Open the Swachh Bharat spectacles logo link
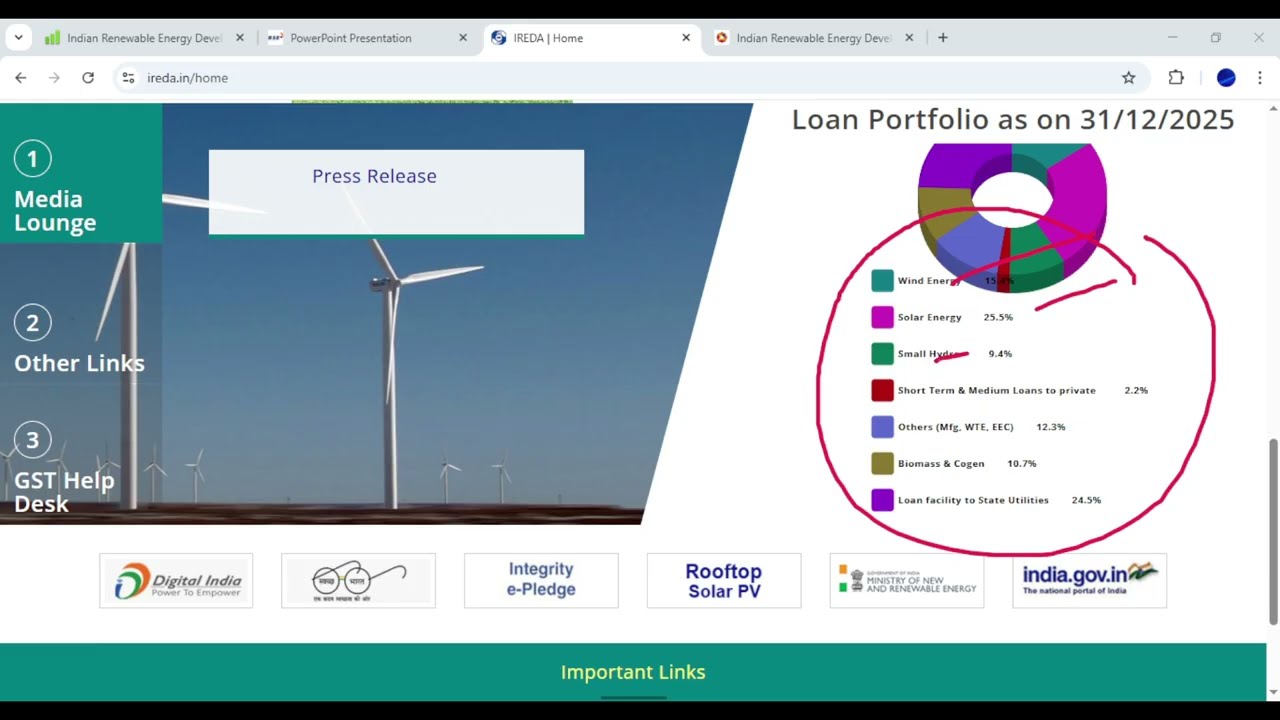This screenshot has height=720, width=1280. click(358, 580)
